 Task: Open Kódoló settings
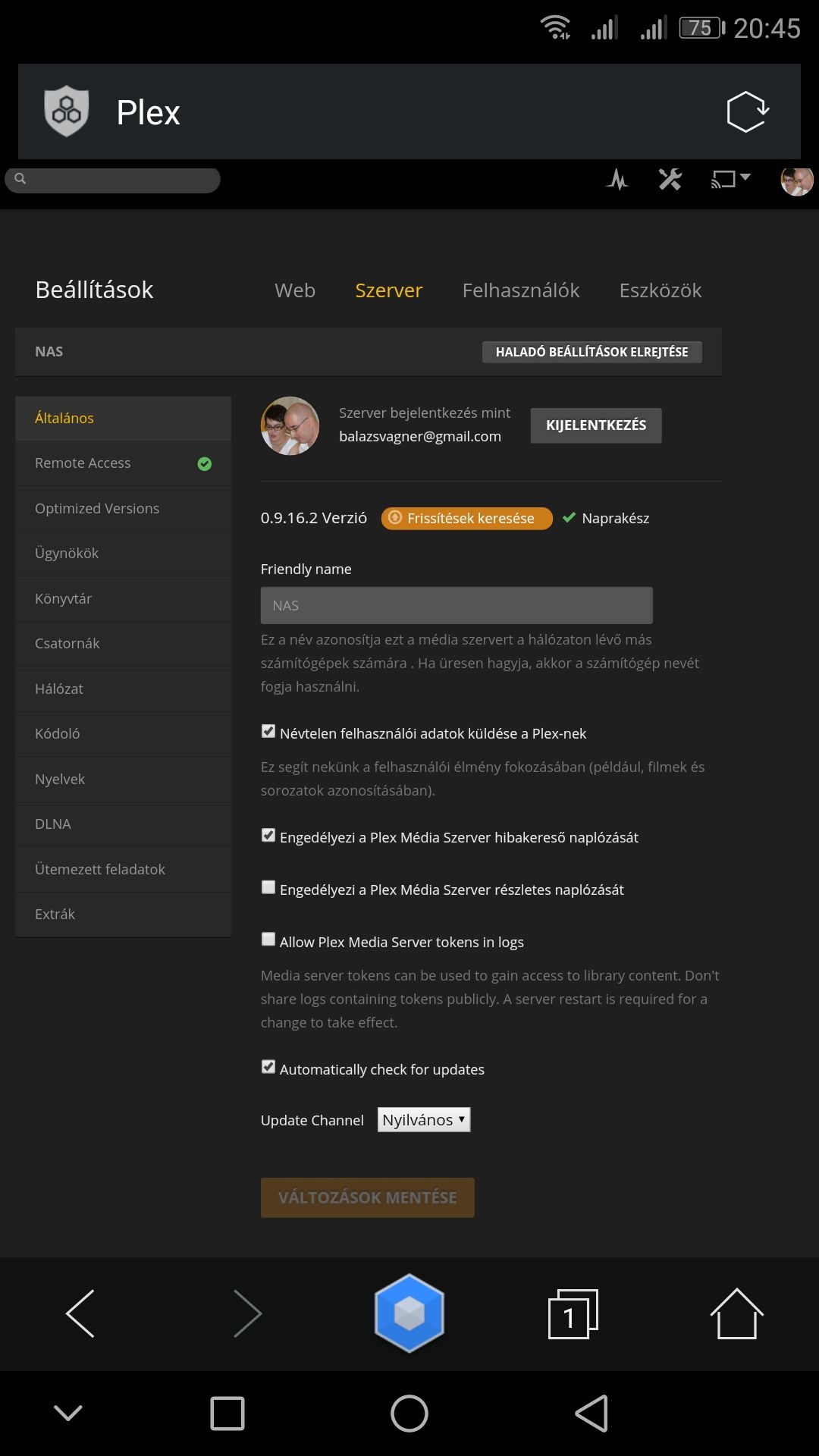coord(123,734)
